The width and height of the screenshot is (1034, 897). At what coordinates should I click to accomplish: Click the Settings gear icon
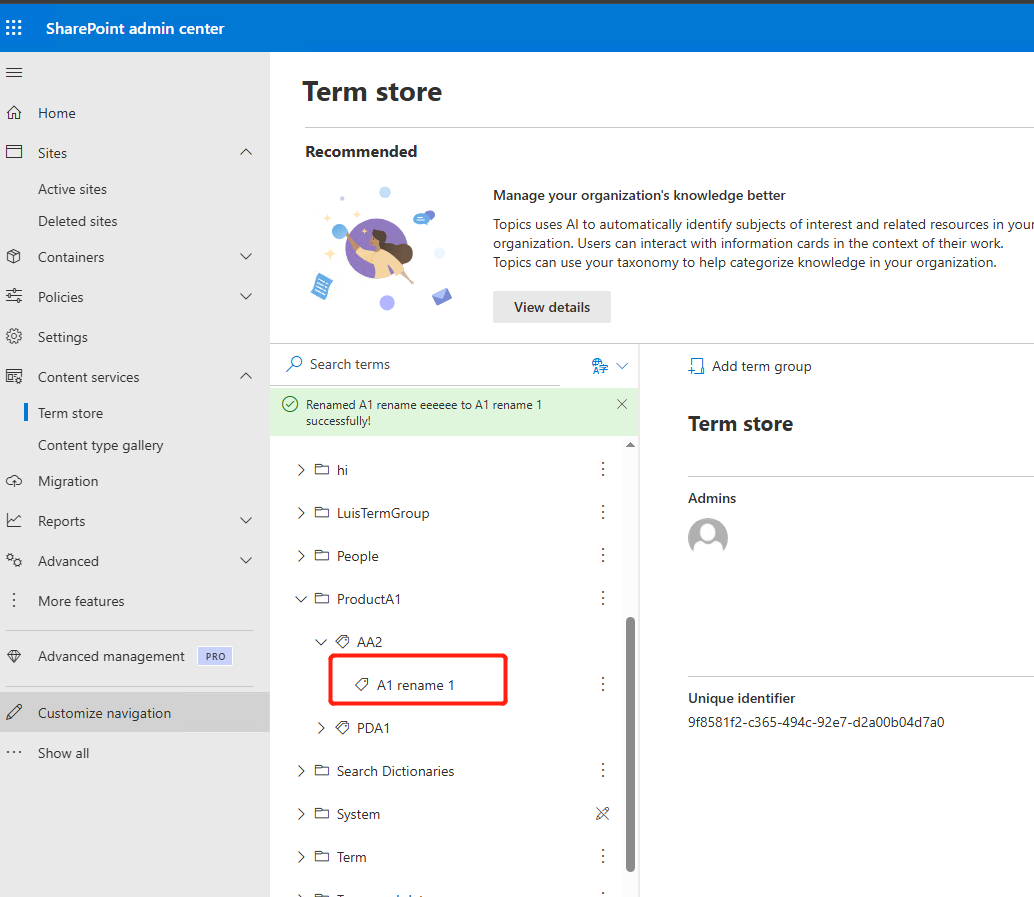coord(14,336)
